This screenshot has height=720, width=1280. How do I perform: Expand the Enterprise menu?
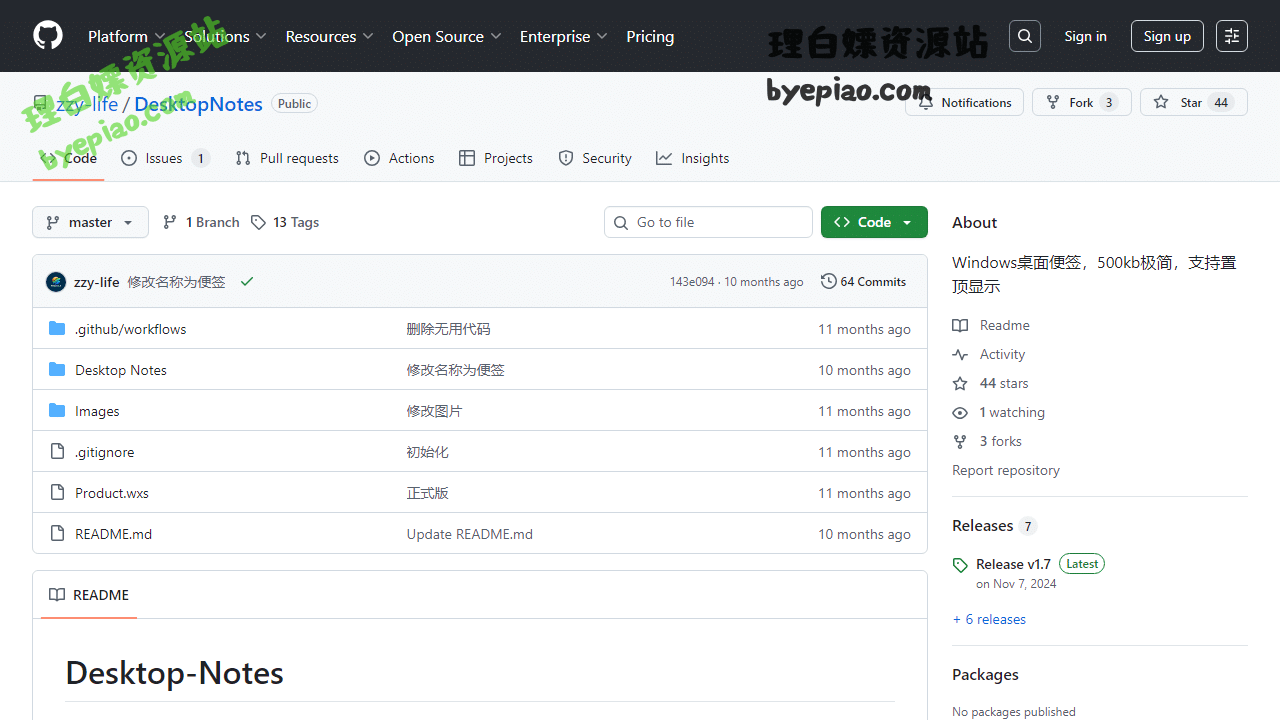tap(563, 36)
